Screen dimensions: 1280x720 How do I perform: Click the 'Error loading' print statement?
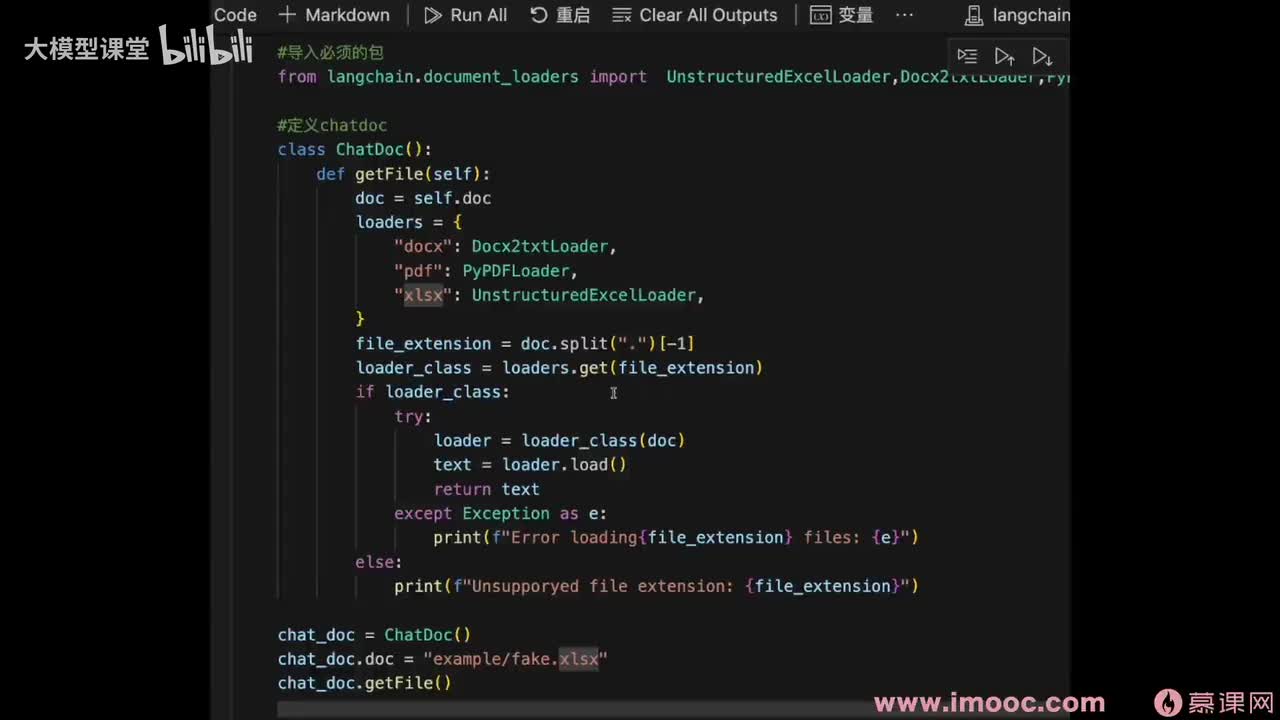[x=676, y=537]
